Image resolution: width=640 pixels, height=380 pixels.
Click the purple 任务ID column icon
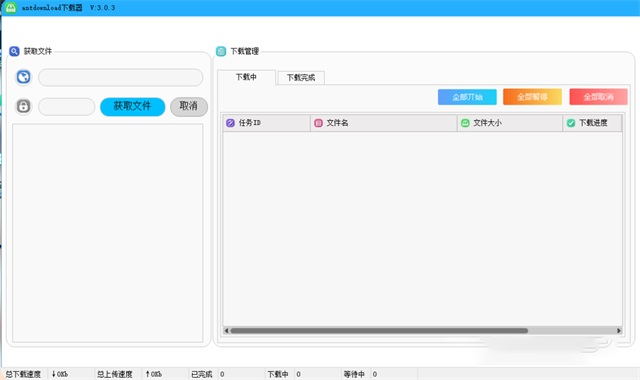click(230, 123)
